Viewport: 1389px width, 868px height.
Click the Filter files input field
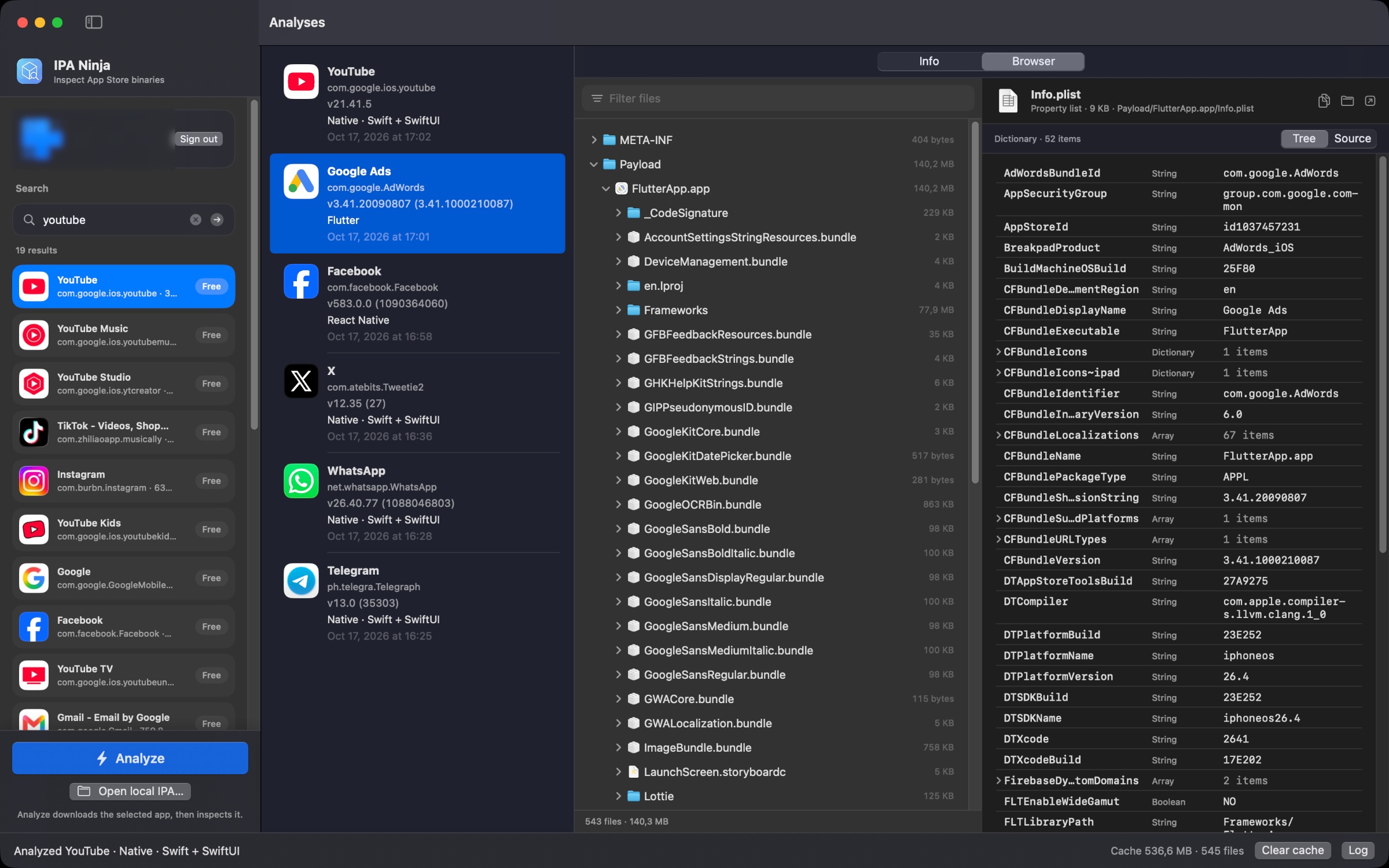click(x=778, y=98)
